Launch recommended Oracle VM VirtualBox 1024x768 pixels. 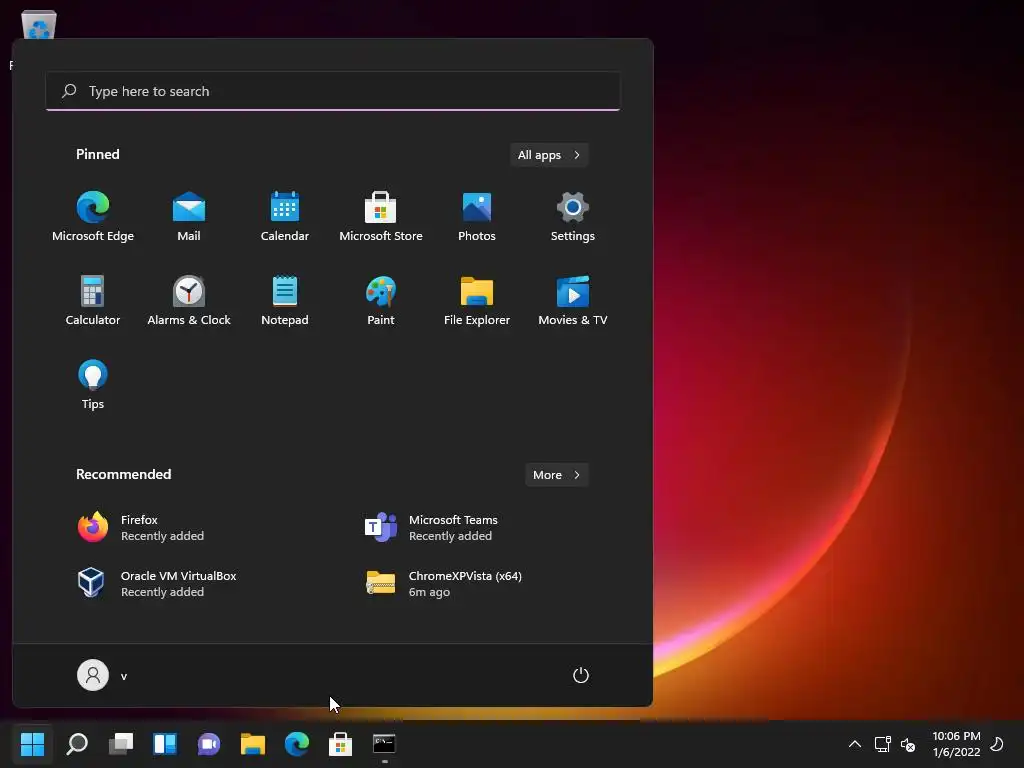click(x=157, y=583)
